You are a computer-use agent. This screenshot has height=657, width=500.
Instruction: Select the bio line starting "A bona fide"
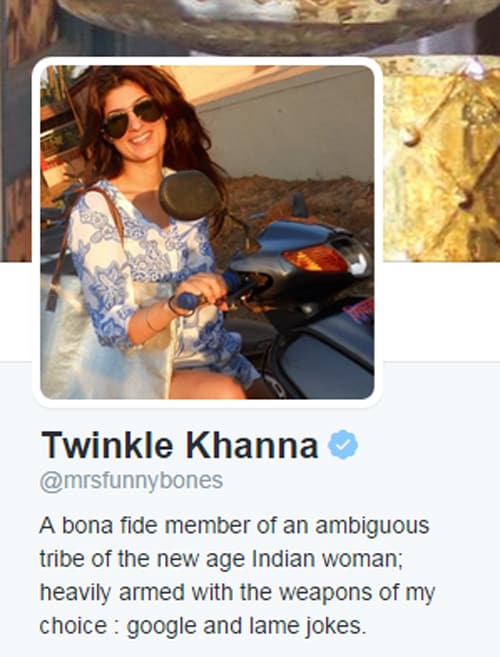click(x=234, y=525)
